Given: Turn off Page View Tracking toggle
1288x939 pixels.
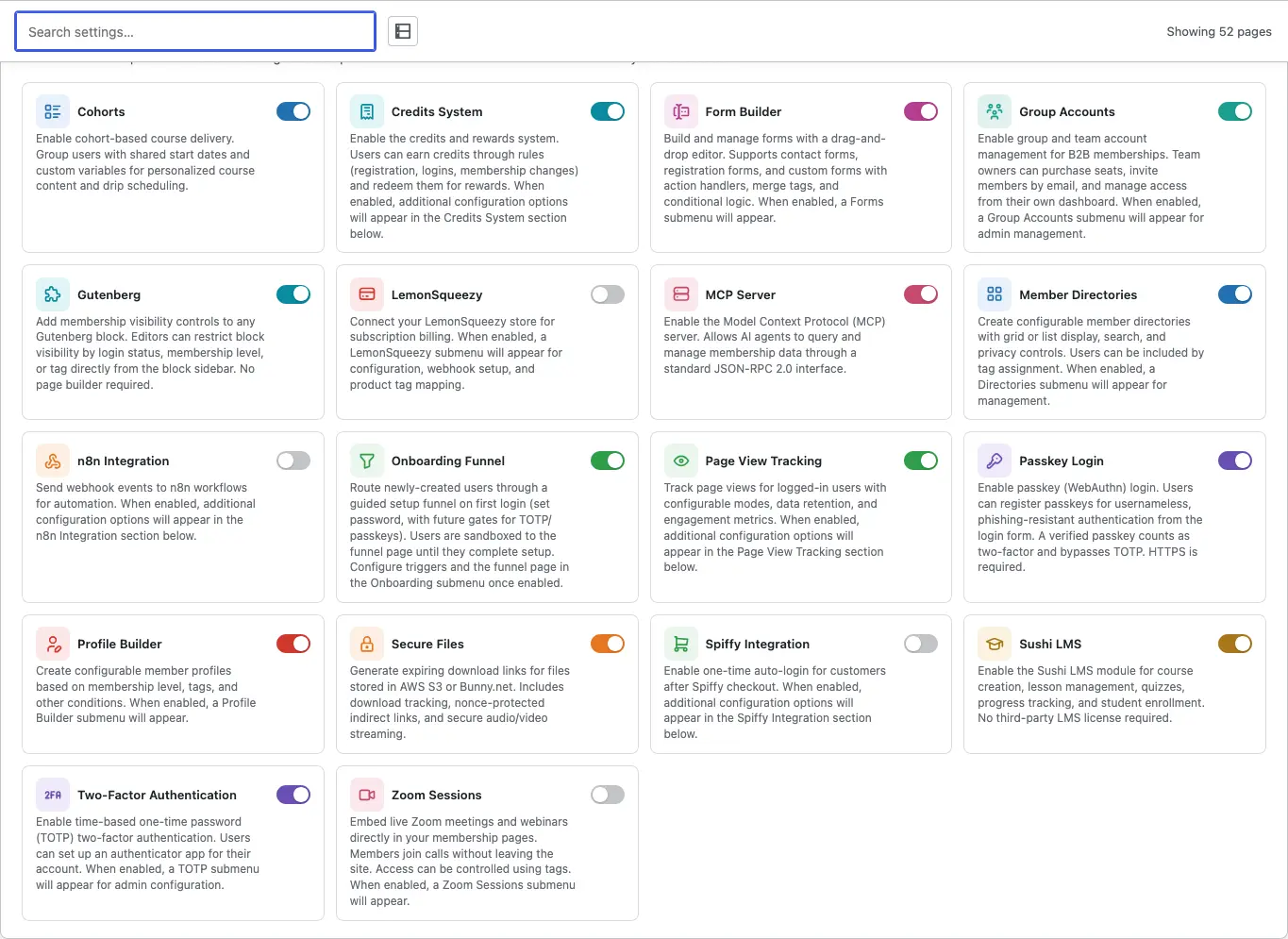Looking at the screenshot, I should tap(921, 461).
